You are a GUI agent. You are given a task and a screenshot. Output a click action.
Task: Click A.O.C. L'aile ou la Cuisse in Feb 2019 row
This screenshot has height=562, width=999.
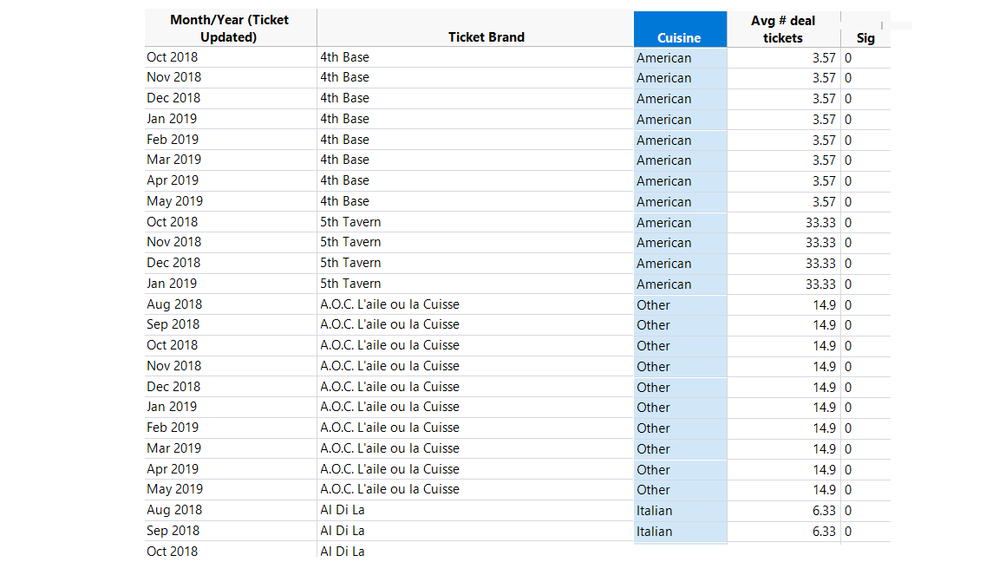(x=389, y=428)
